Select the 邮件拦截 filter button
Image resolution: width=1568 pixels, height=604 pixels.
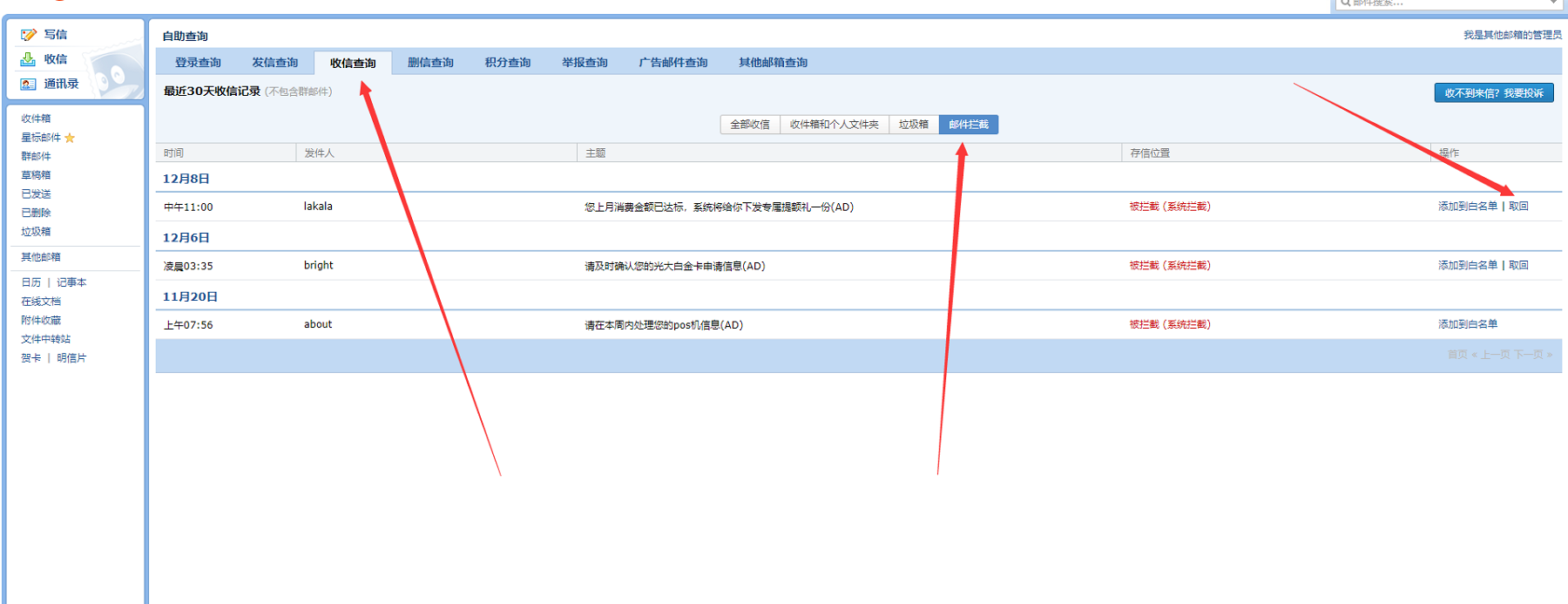968,125
